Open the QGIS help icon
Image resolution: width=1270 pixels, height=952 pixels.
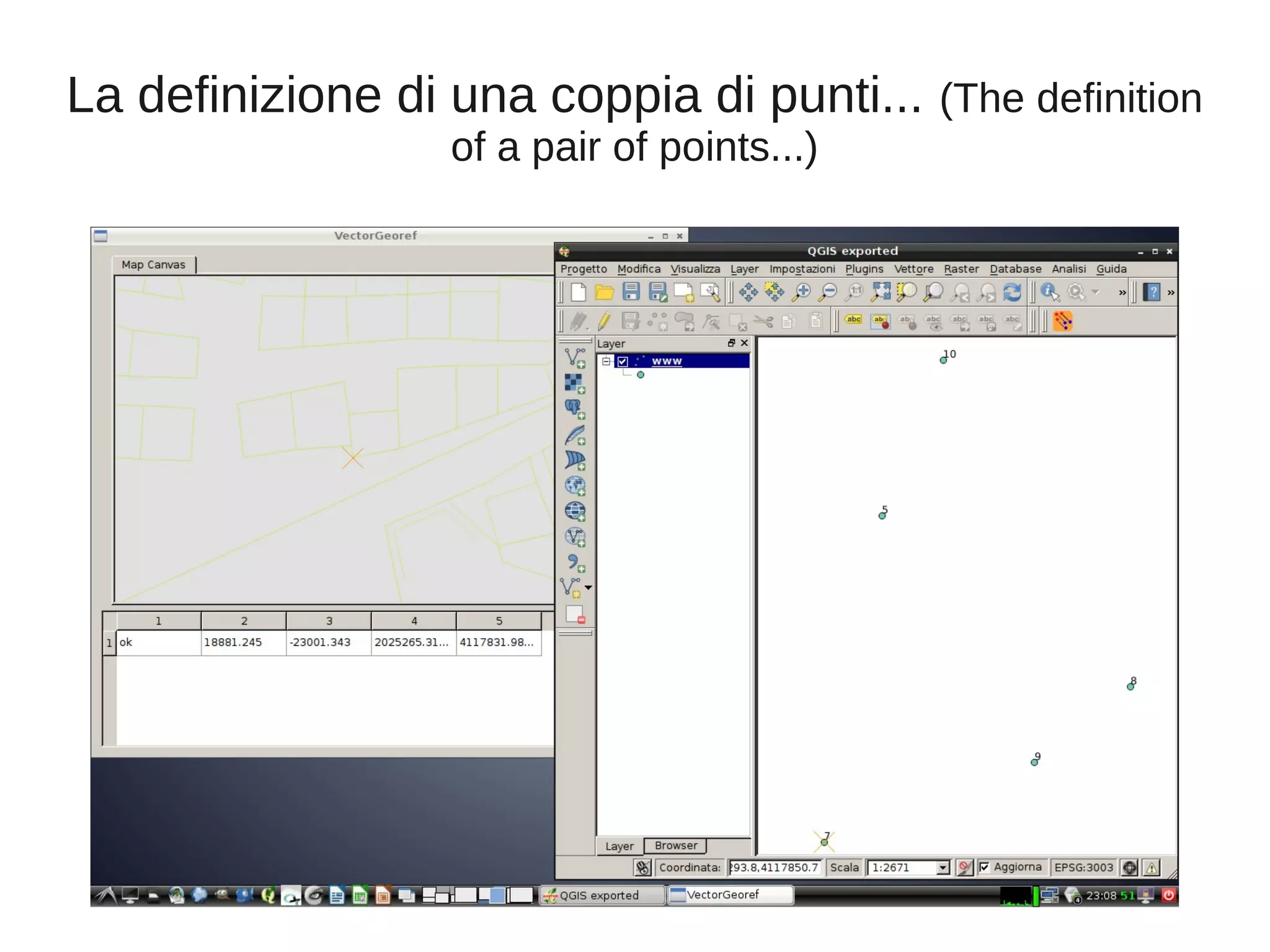[1152, 292]
